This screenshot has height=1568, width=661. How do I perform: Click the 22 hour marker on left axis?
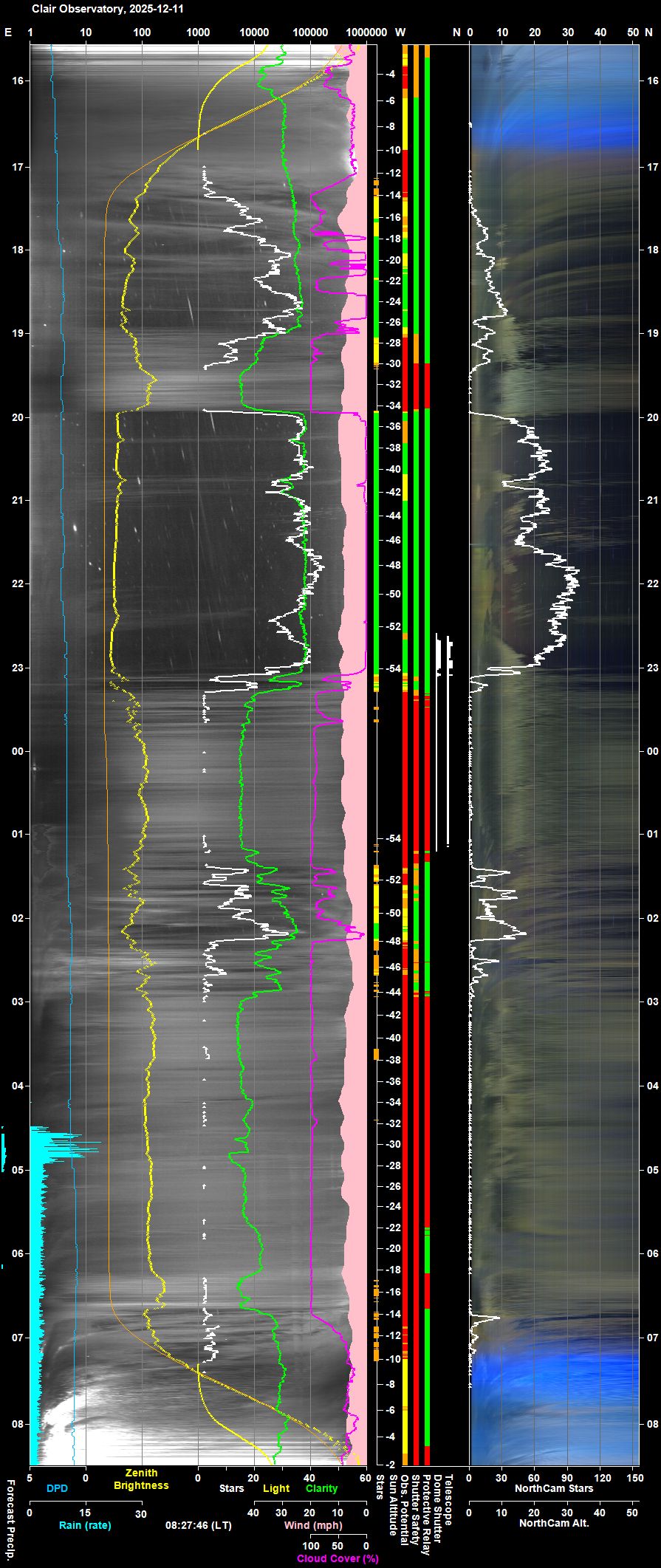tap(18, 583)
